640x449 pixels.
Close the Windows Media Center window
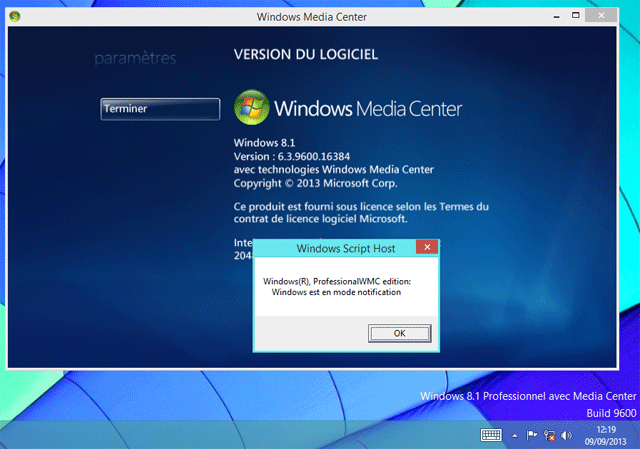pos(601,16)
